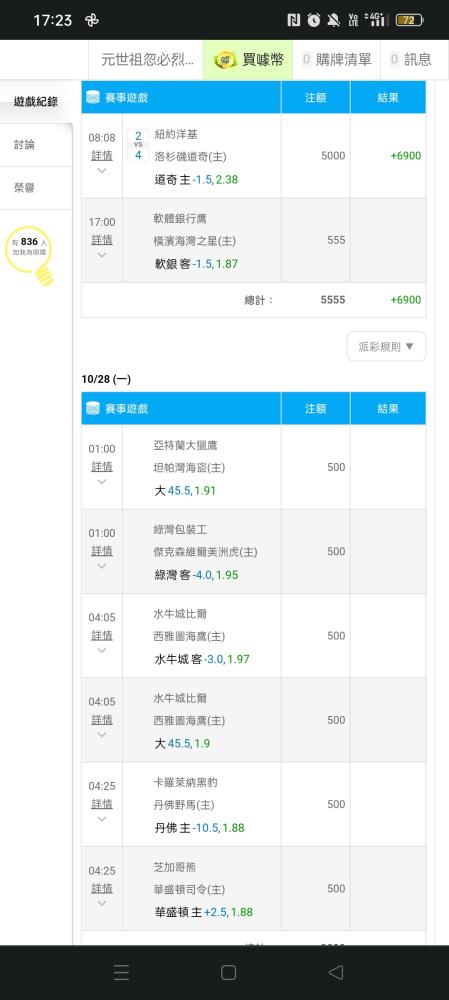This screenshot has width=449, height=1000.
Task: Expand the chevron under the 17:00 game
Action: 102,254
